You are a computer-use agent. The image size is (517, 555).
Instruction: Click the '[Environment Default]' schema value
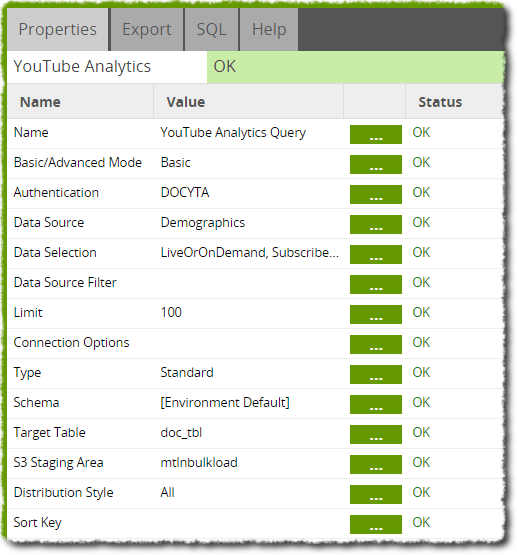[x=225, y=402]
